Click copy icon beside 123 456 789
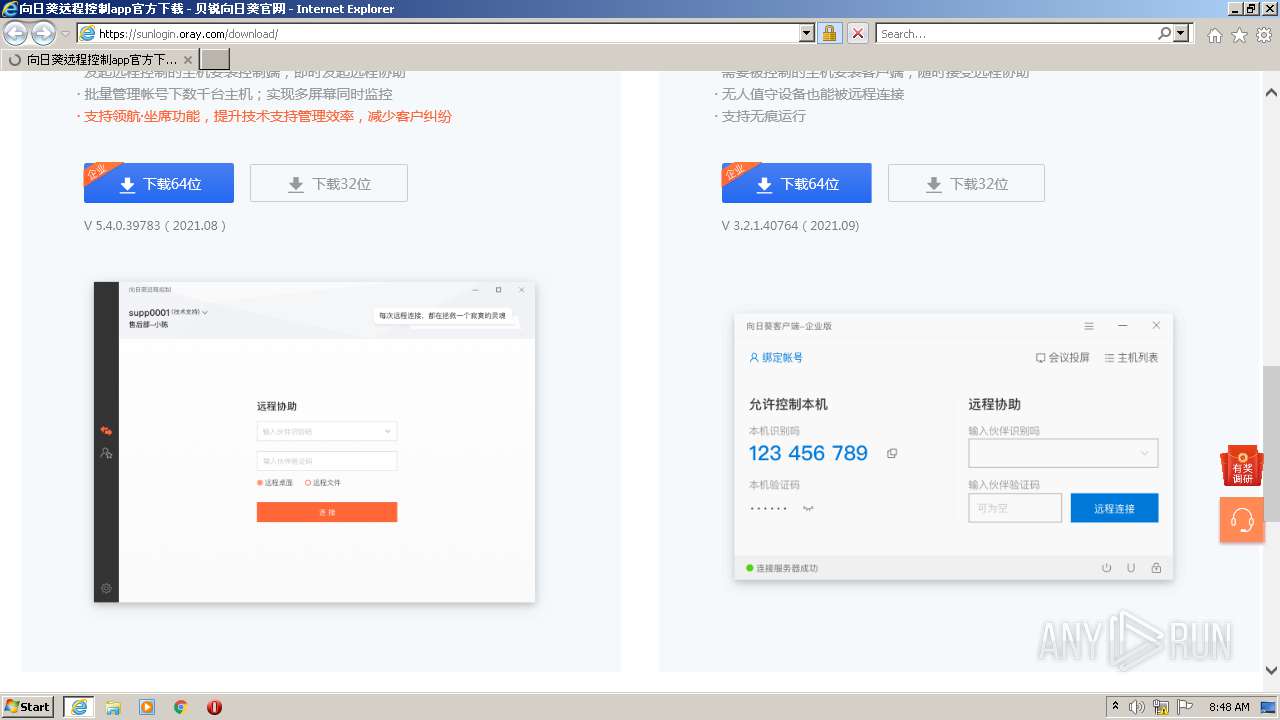Screen dimensions: 1280x720 click(892, 453)
